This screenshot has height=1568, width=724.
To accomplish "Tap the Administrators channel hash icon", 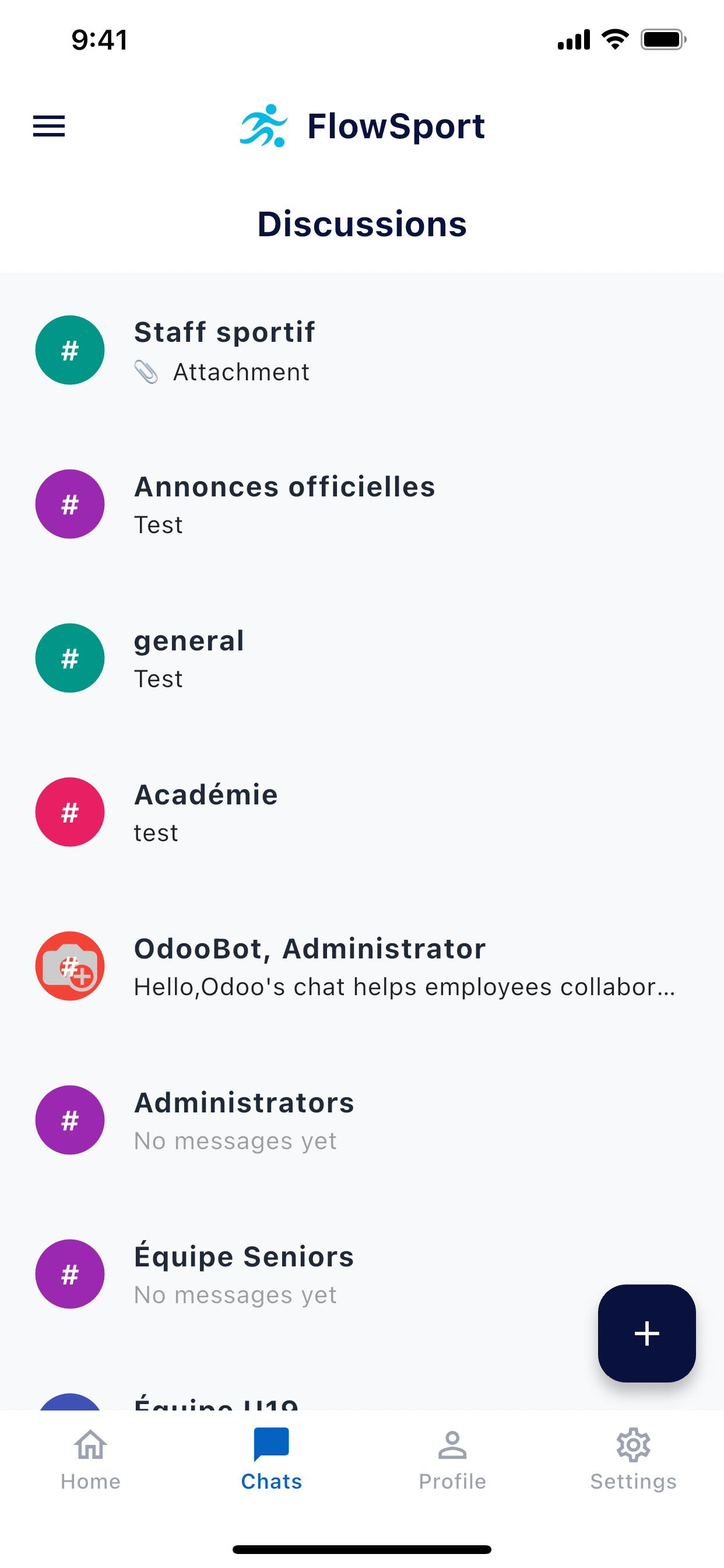I will tap(70, 1120).
